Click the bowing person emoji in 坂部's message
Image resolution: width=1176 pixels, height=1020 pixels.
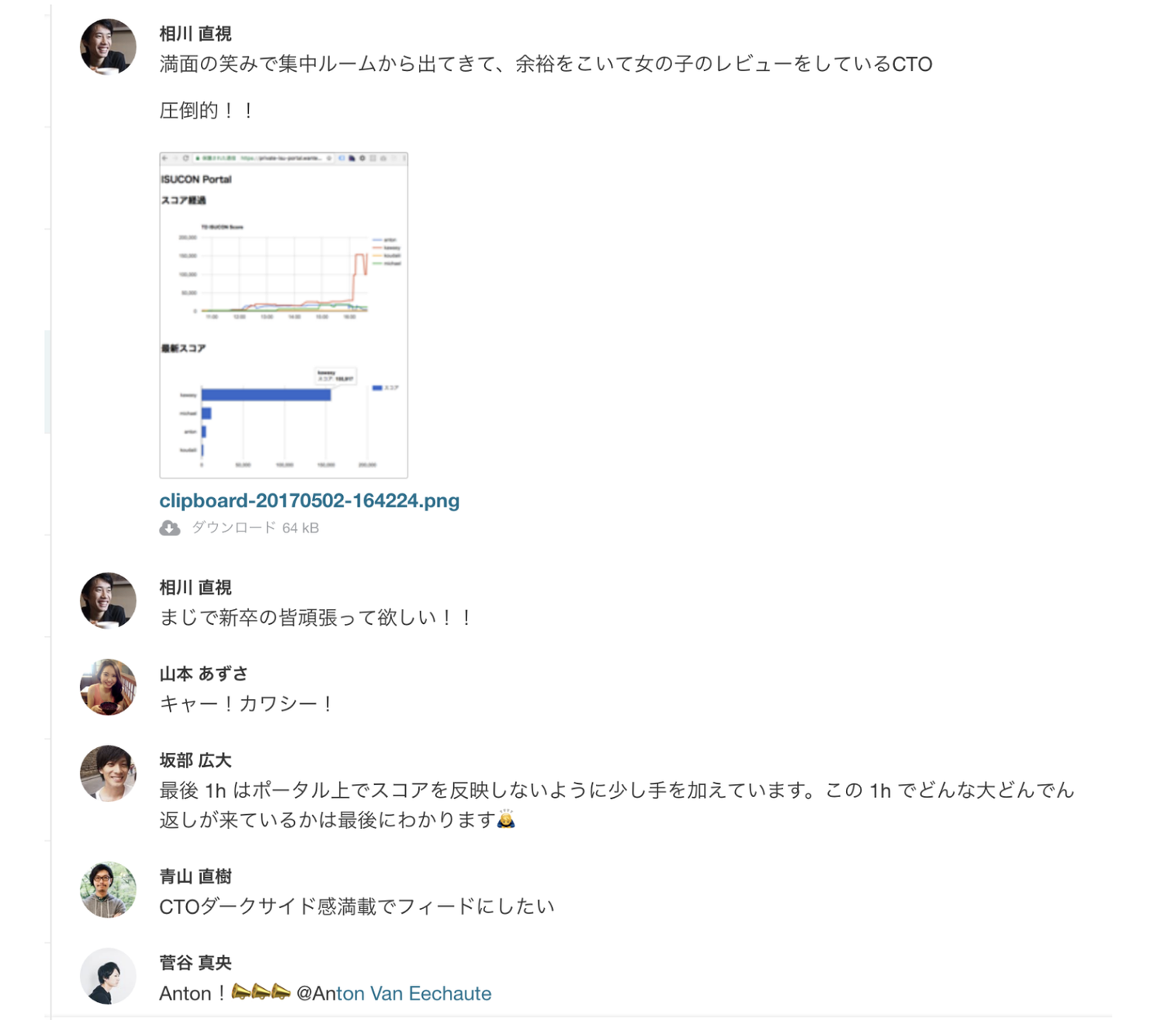point(506,819)
